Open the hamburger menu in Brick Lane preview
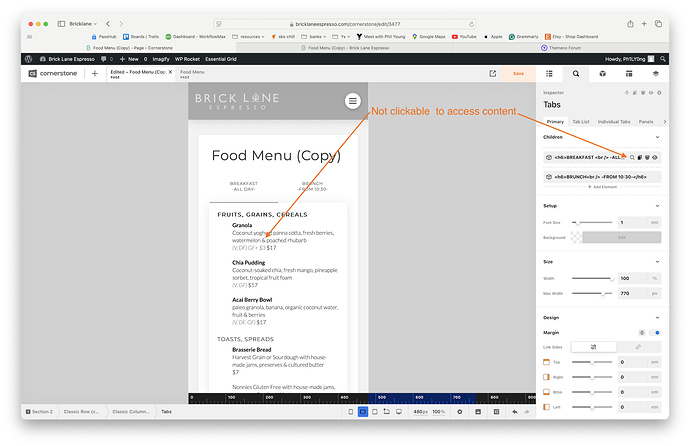Image resolution: width=690 pixels, height=446 pixels. [x=352, y=101]
